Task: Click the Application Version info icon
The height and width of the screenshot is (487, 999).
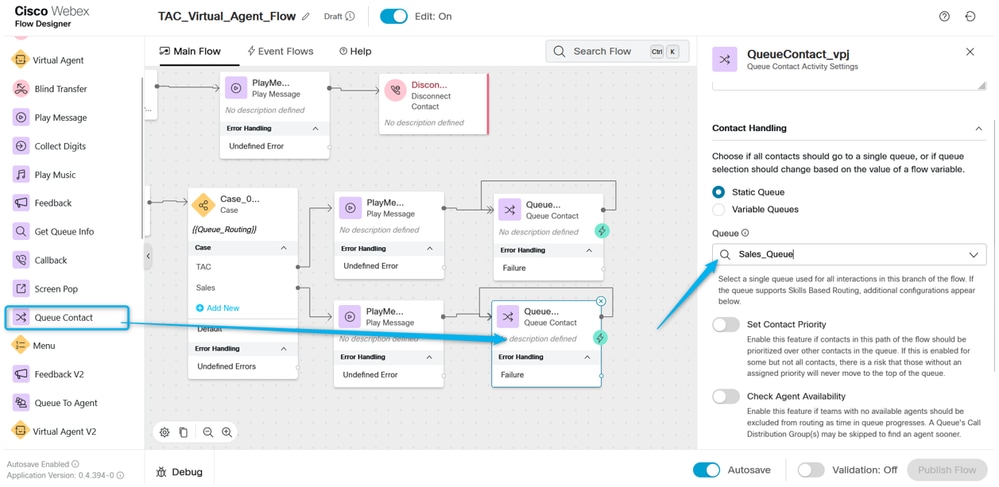Action: click(x=120, y=476)
